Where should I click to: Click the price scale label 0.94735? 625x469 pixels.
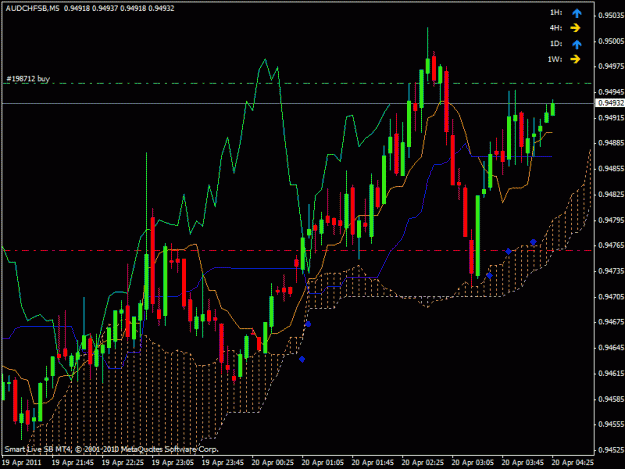point(611,271)
